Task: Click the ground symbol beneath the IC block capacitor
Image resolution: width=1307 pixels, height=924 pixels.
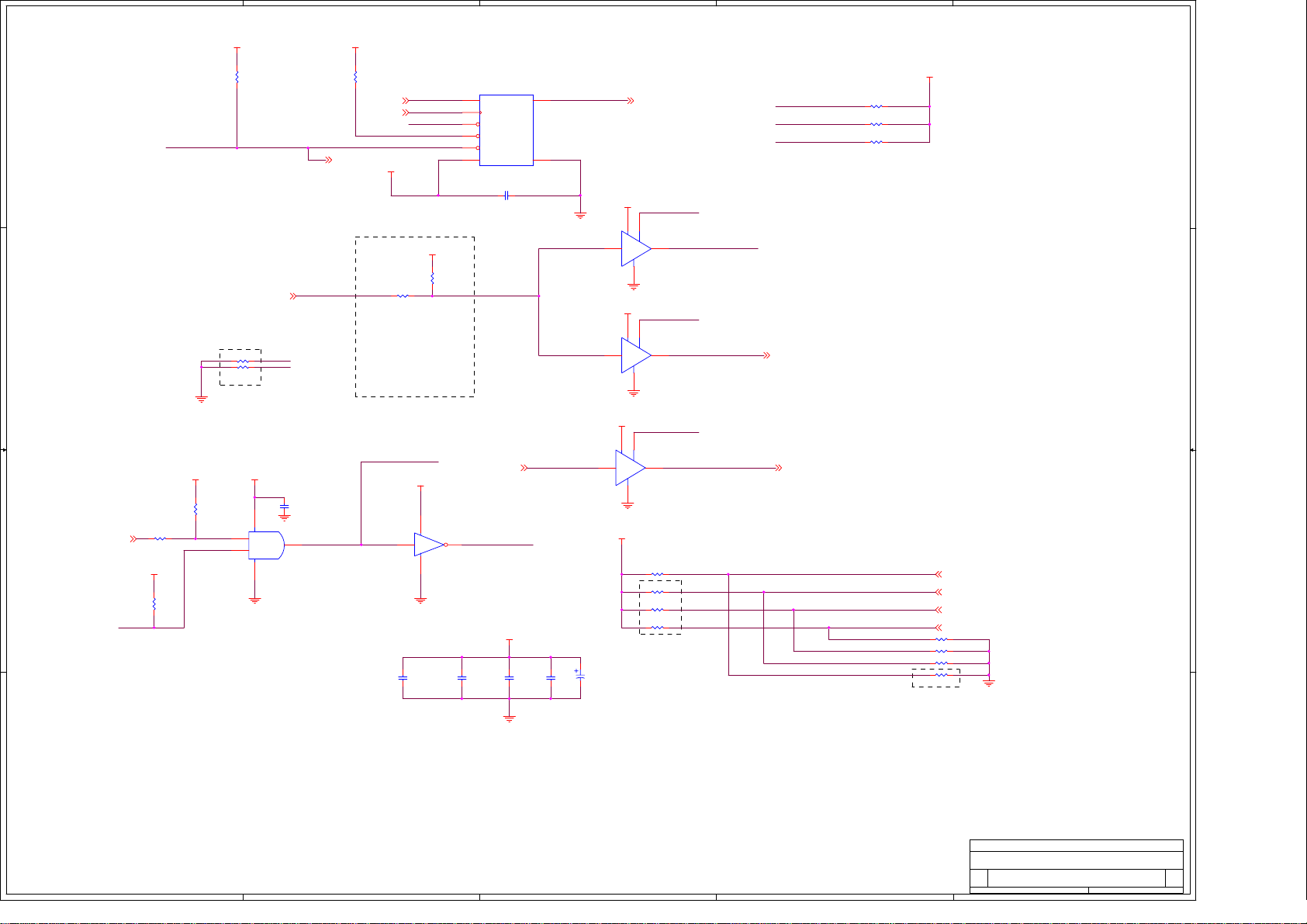Action: coord(580,216)
